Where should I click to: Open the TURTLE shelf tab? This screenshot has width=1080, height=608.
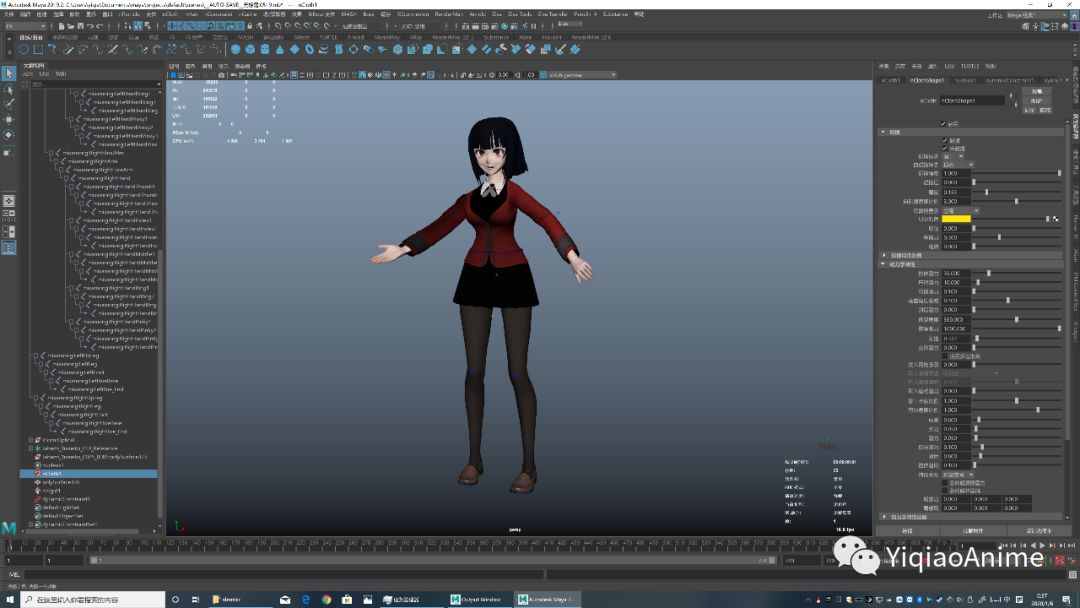[328, 37]
